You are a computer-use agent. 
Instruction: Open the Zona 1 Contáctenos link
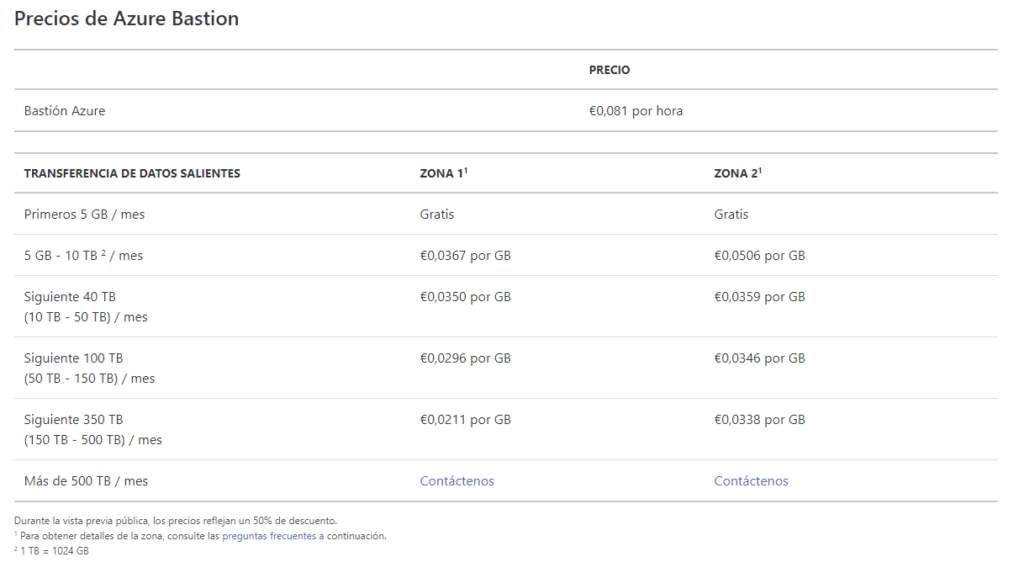pyautogui.click(x=456, y=481)
